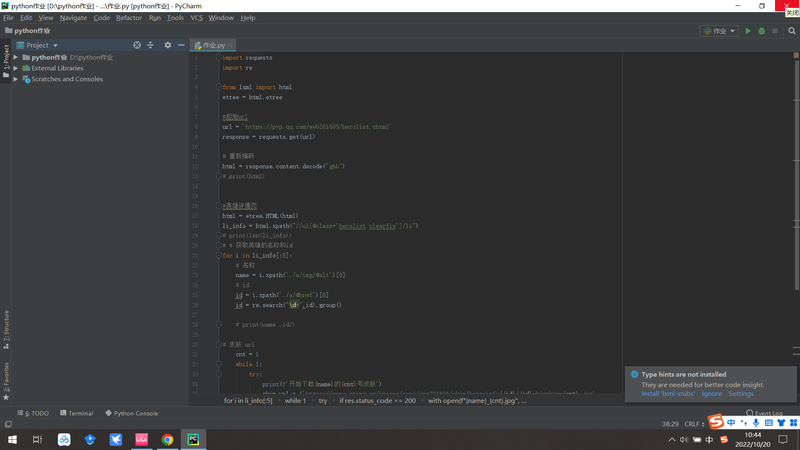Open the Event Log
Viewport: 800px width, 450px height.
pos(764,413)
